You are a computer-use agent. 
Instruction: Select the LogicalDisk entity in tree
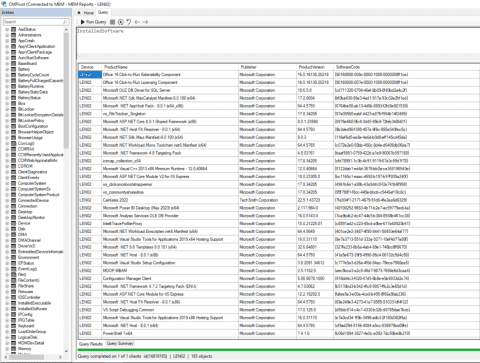tap(28, 337)
